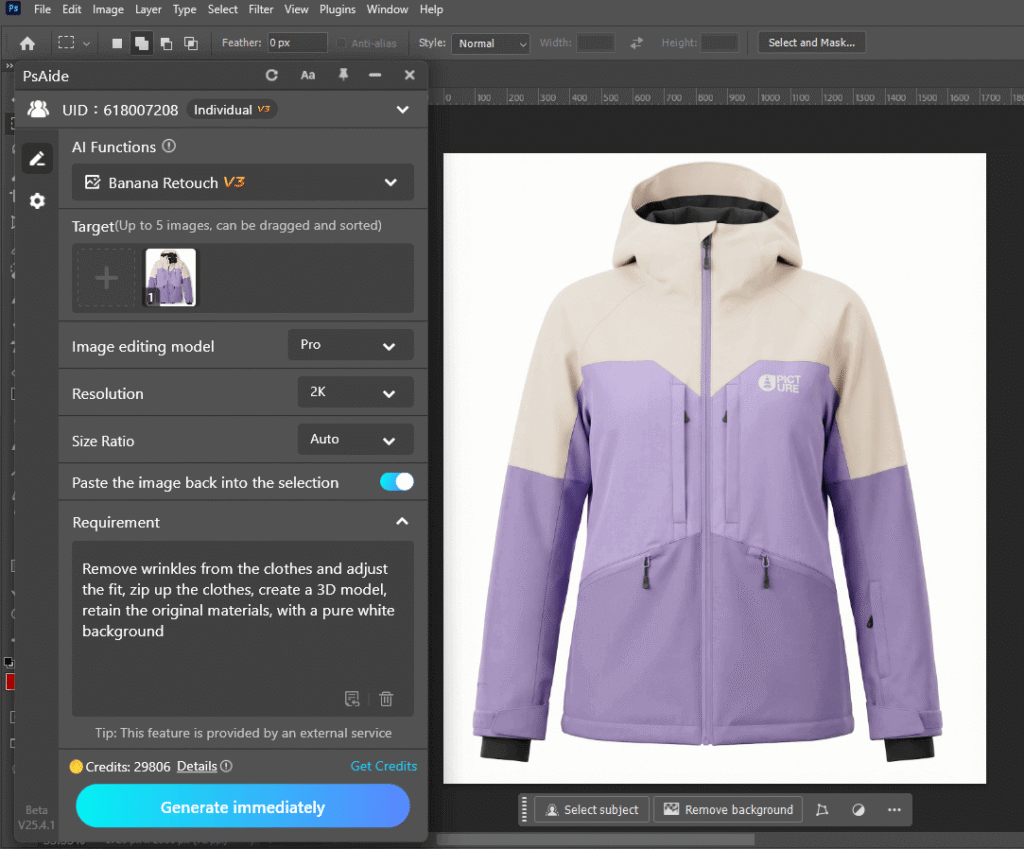1024x849 pixels.
Task: Click the more options ellipsis in contextual taskbar
Action: (894, 810)
